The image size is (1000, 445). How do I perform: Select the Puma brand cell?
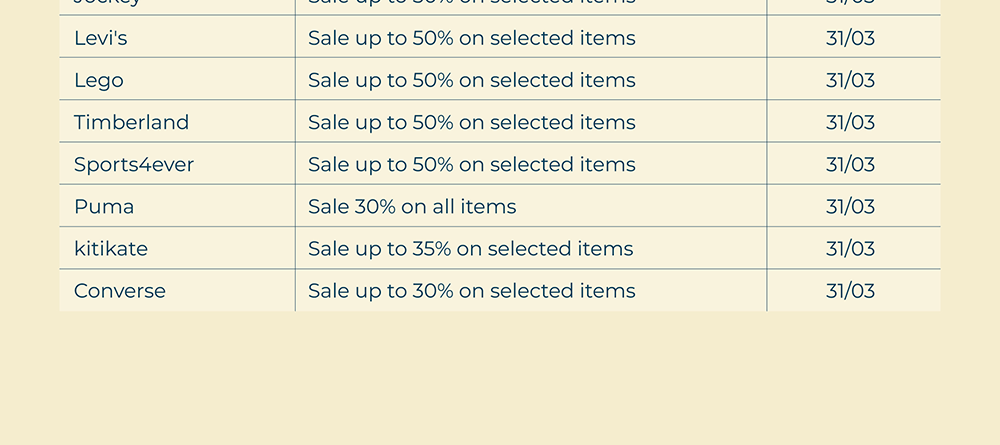104,206
